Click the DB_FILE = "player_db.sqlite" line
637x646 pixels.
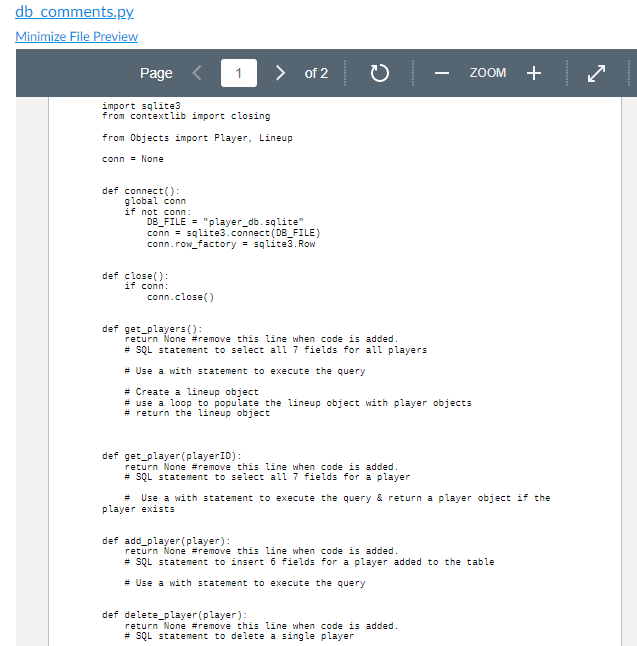click(x=225, y=222)
